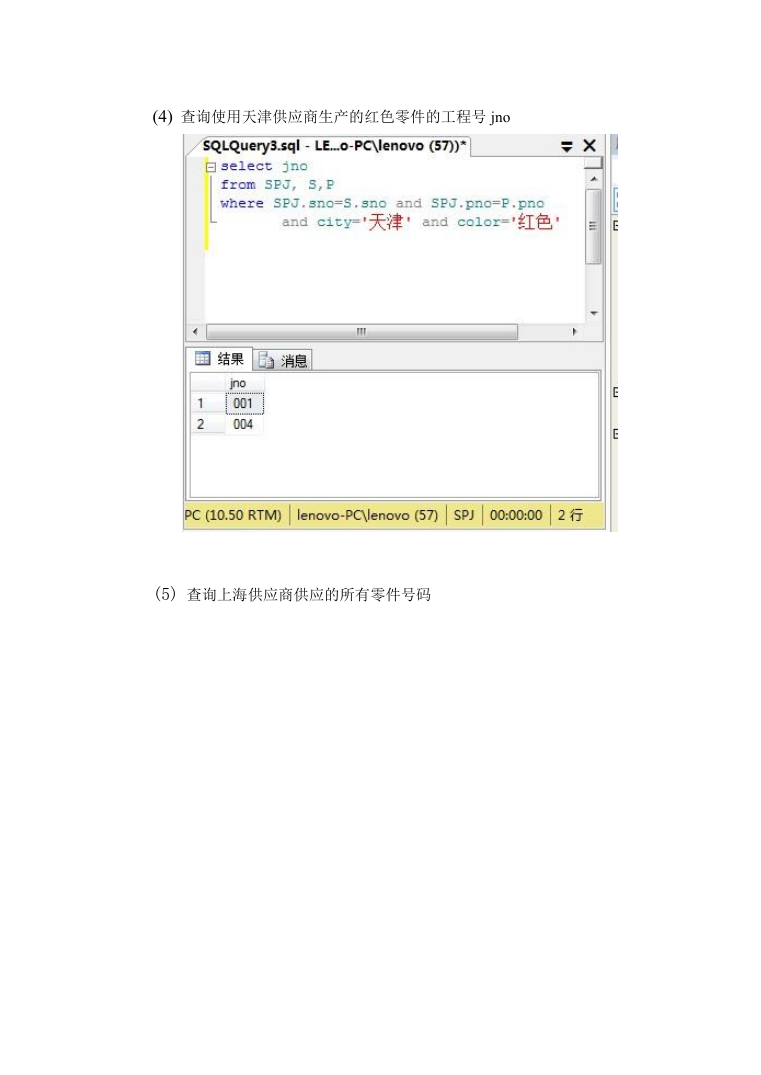Image resolution: width=761 pixels, height=1075 pixels.
Task: Click status bar 00:00:00 elapsed time
Action: pyautogui.click(x=516, y=515)
